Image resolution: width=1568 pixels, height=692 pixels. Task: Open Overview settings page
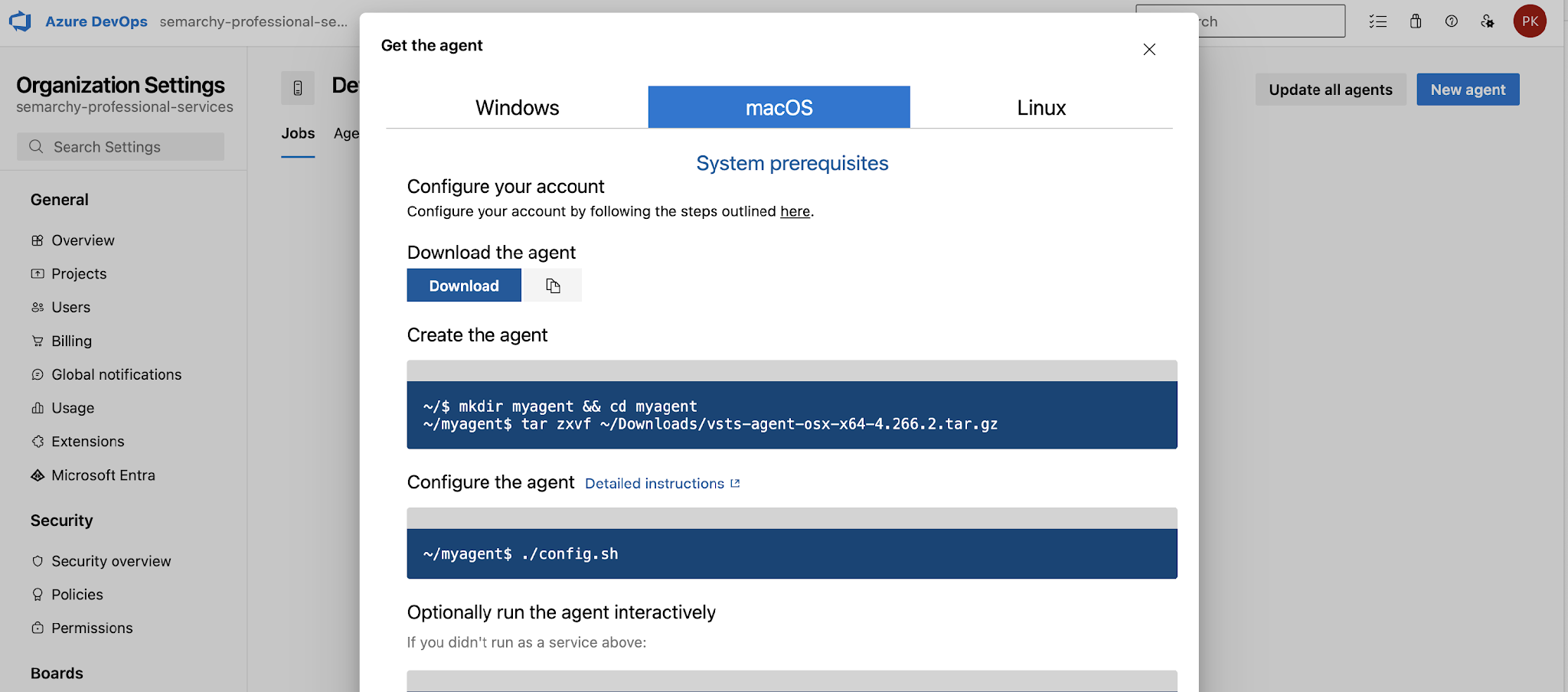pos(83,240)
